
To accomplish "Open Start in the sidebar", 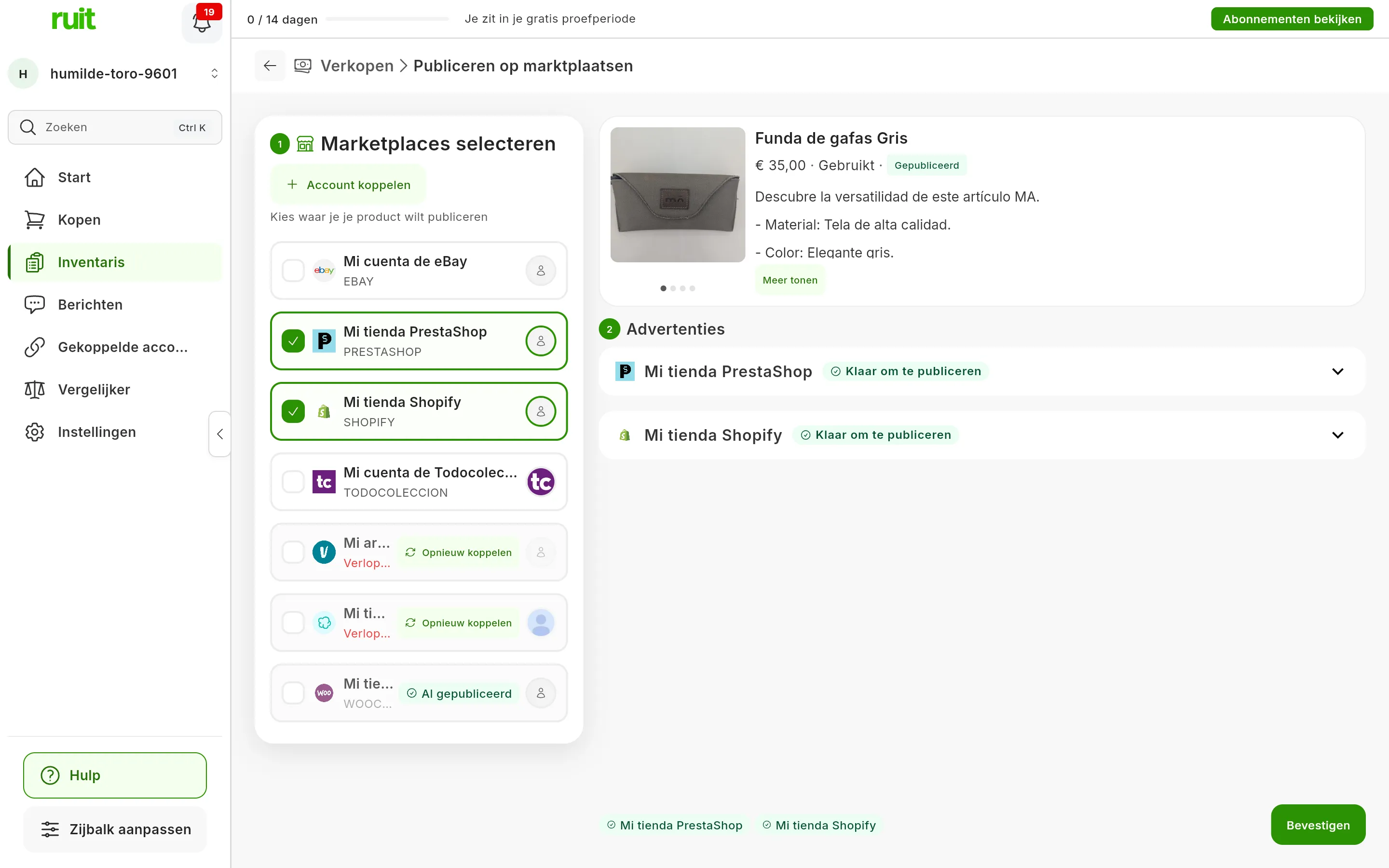I will [115, 177].
